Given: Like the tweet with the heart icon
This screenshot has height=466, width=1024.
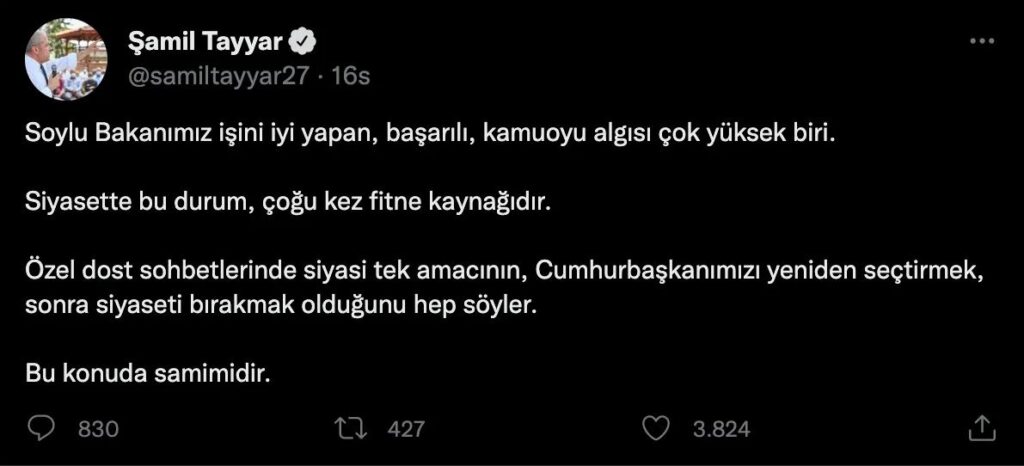Looking at the screenshot, I should 654,428.
